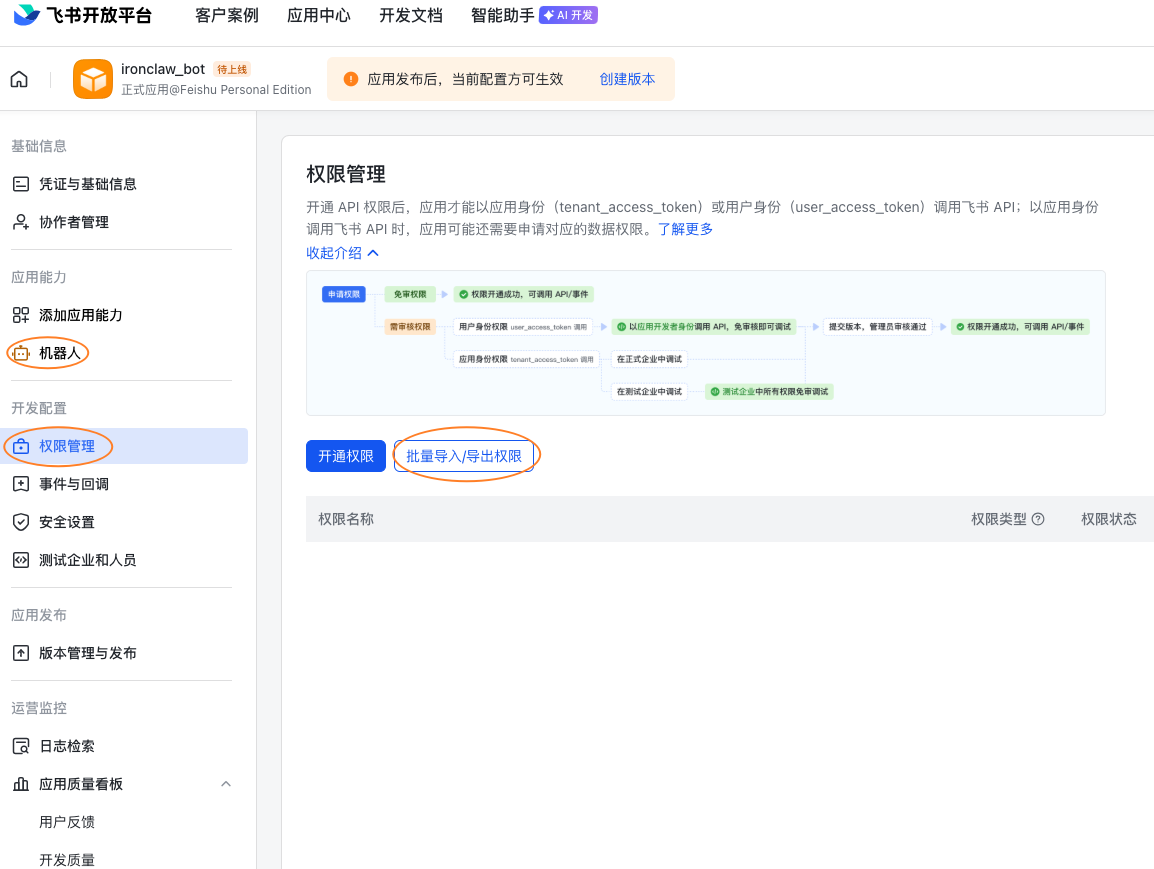
Task: Click the 权限名称 column header
Action: pos(346,519)
